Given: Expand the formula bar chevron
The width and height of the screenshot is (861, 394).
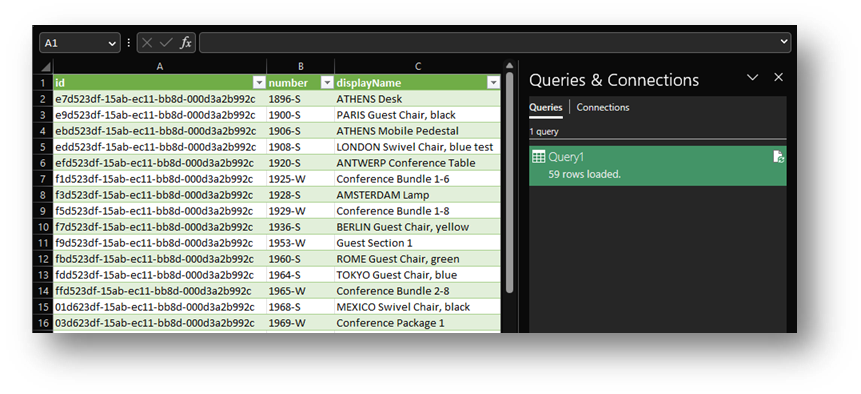Looking at the screenshot, I should pos(784,42).
